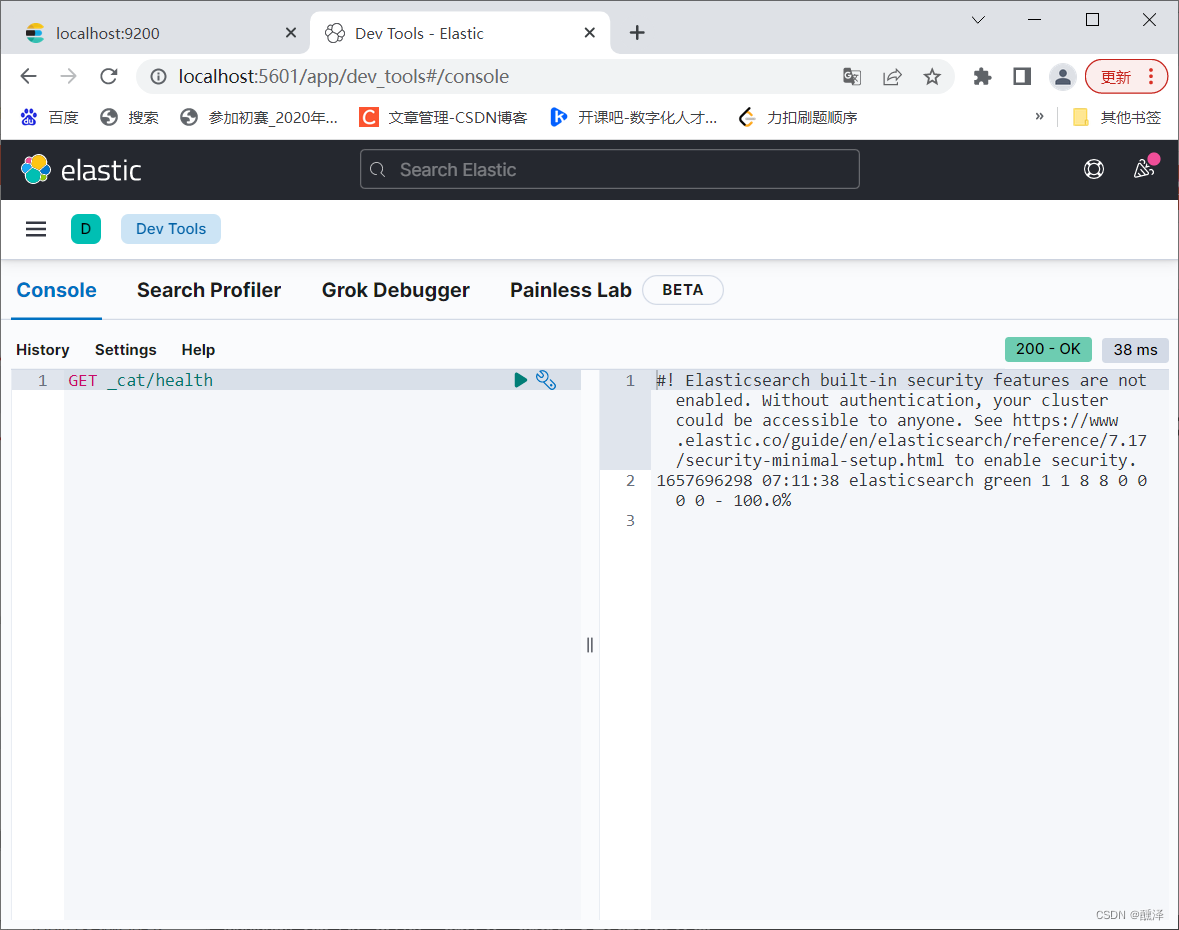
Task: Translate this page icon
Action: [x=851, y=76]
